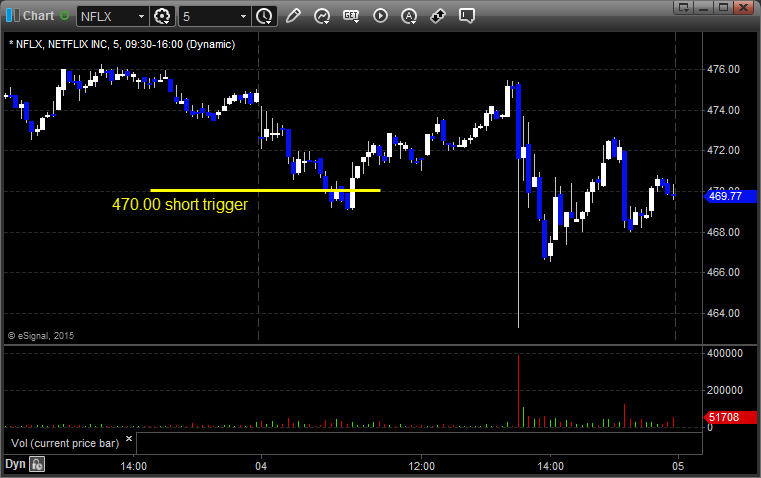
Task: Click the 05 date label on time axis
Action: click(678, 466)
